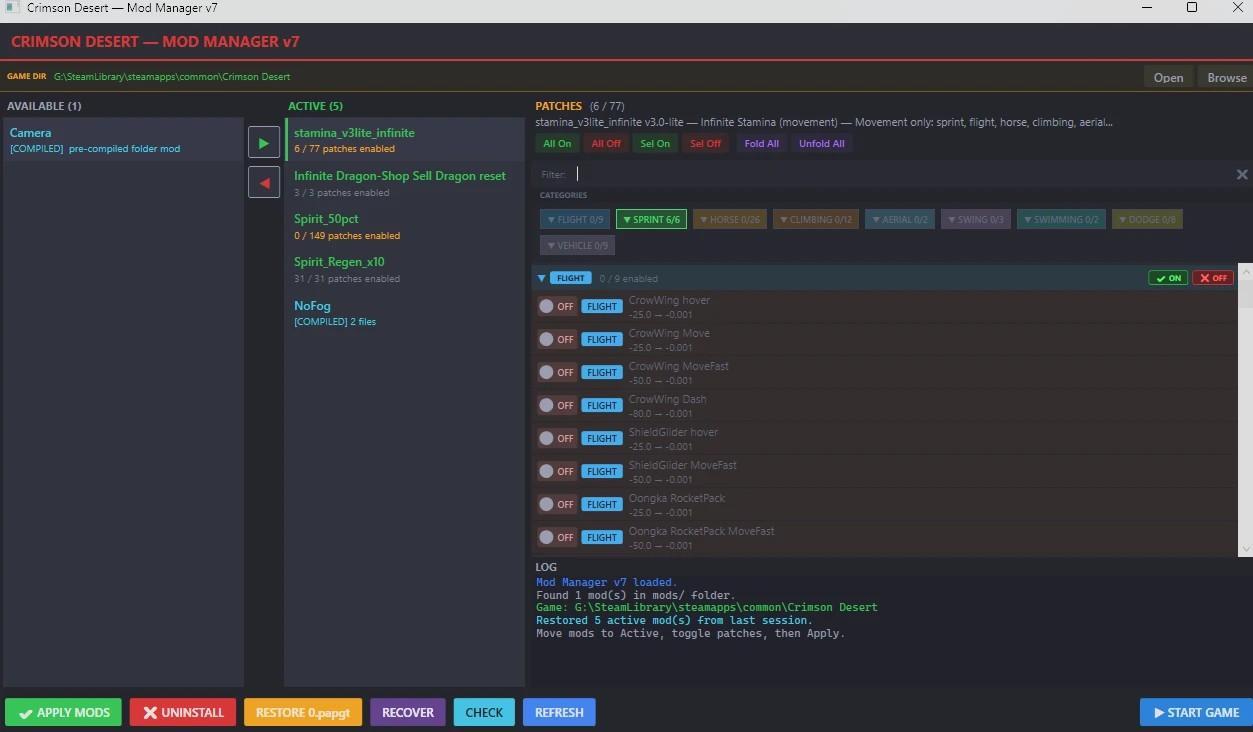Select the Spirit_50pct active mod
The image size is (1253, 732).
pos(404,226)
